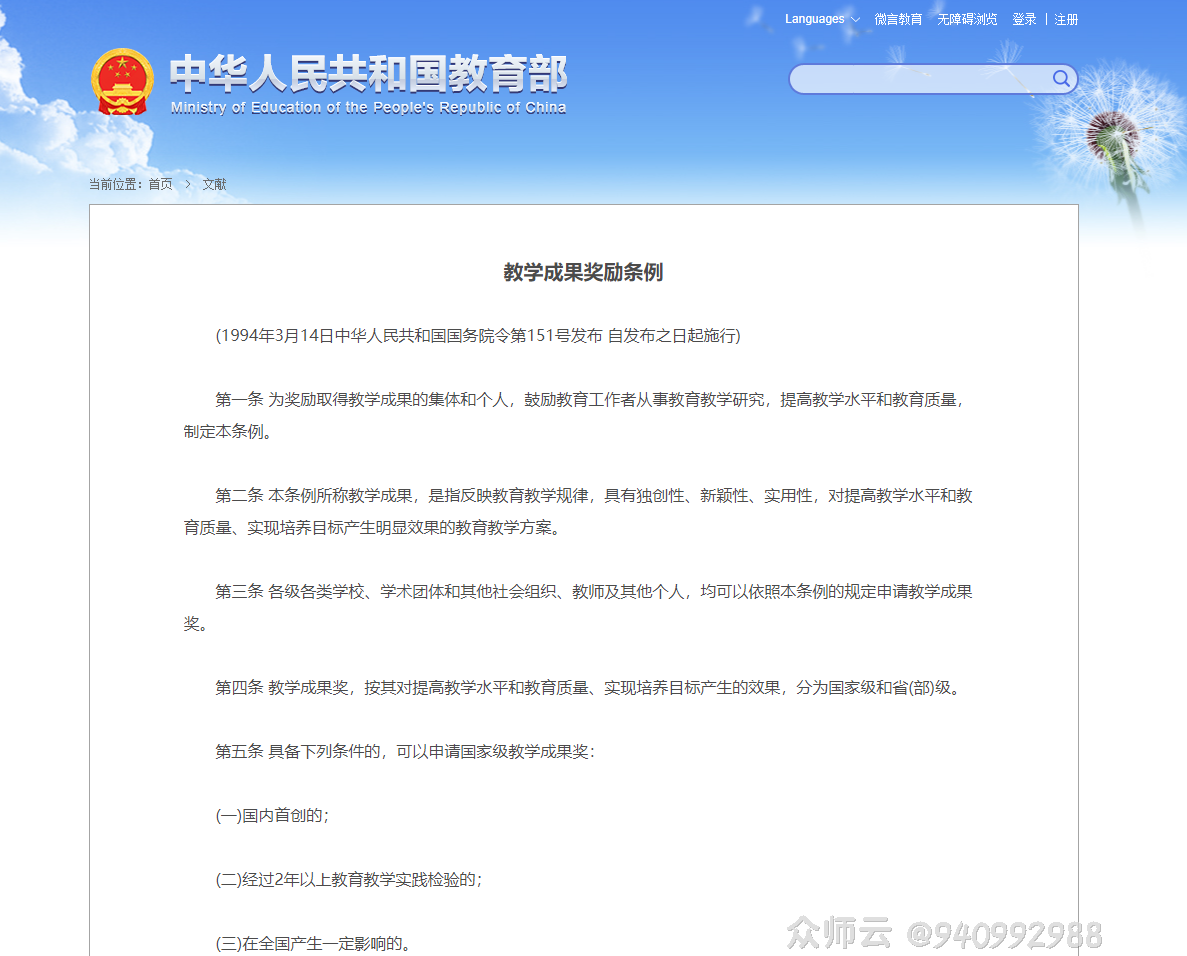Click the 第三条 paragraph text

pyautogui.click(x=578, y=607)
